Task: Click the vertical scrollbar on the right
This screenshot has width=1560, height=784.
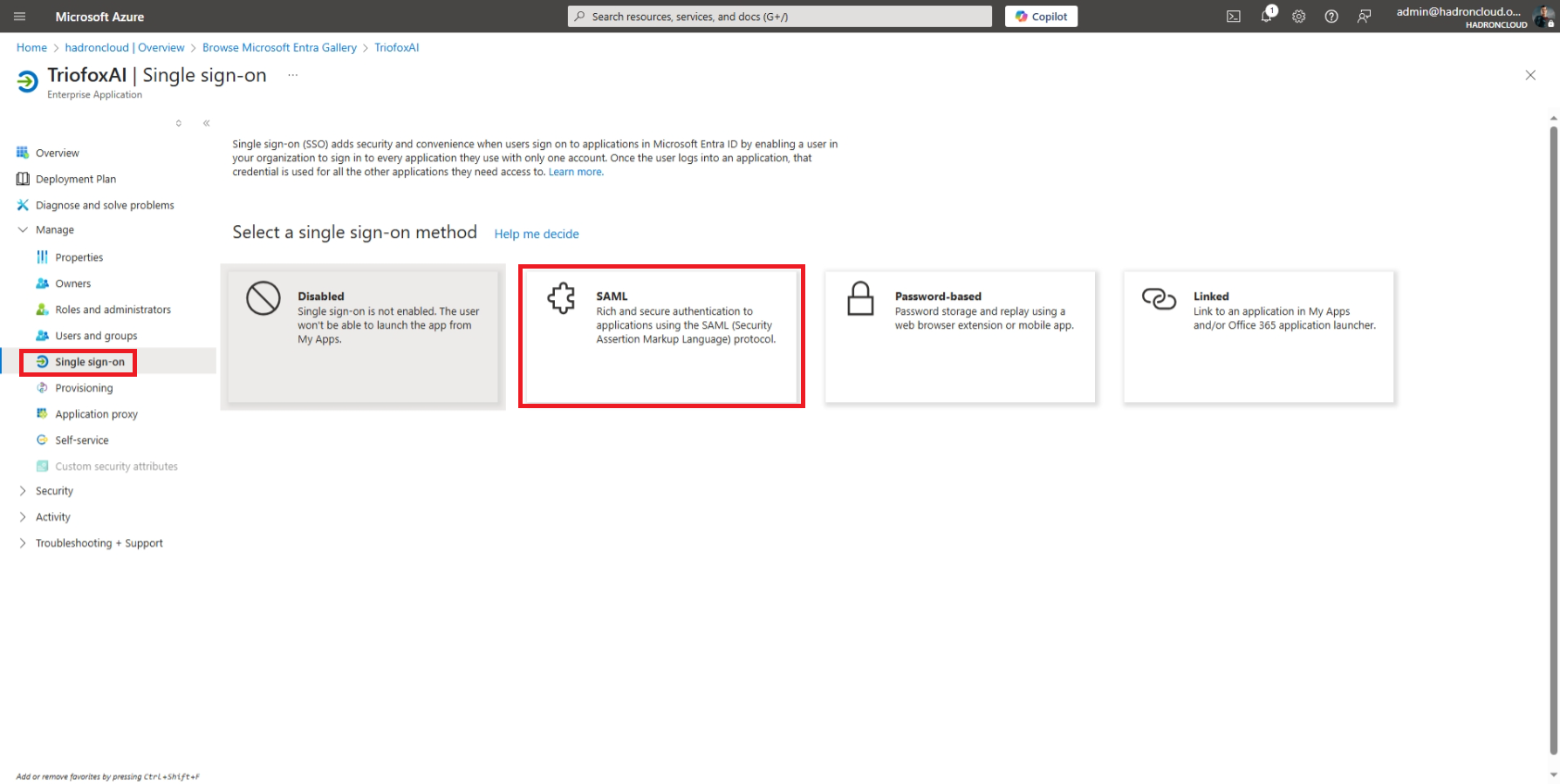Action: tap(1553, 440)
